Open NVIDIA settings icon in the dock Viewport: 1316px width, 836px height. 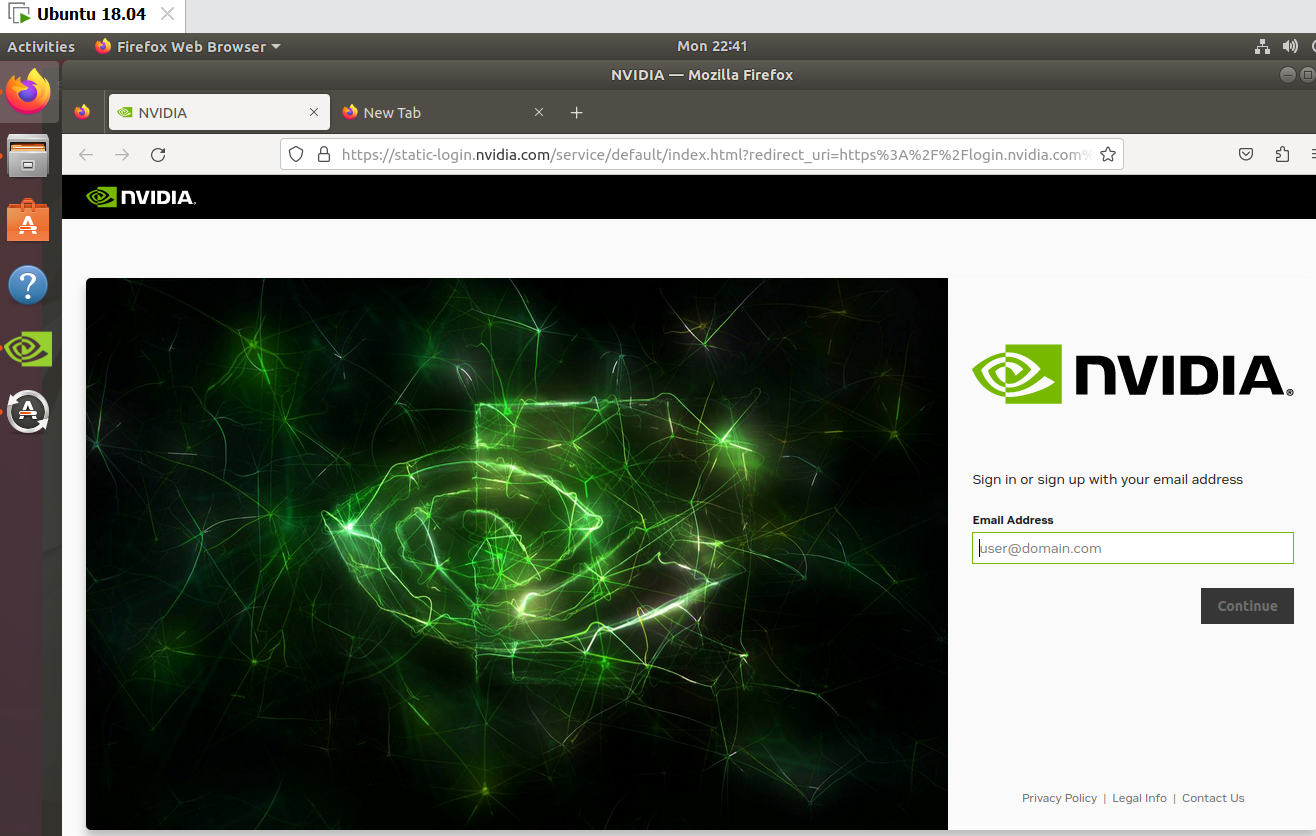click(x=28, y=348)
